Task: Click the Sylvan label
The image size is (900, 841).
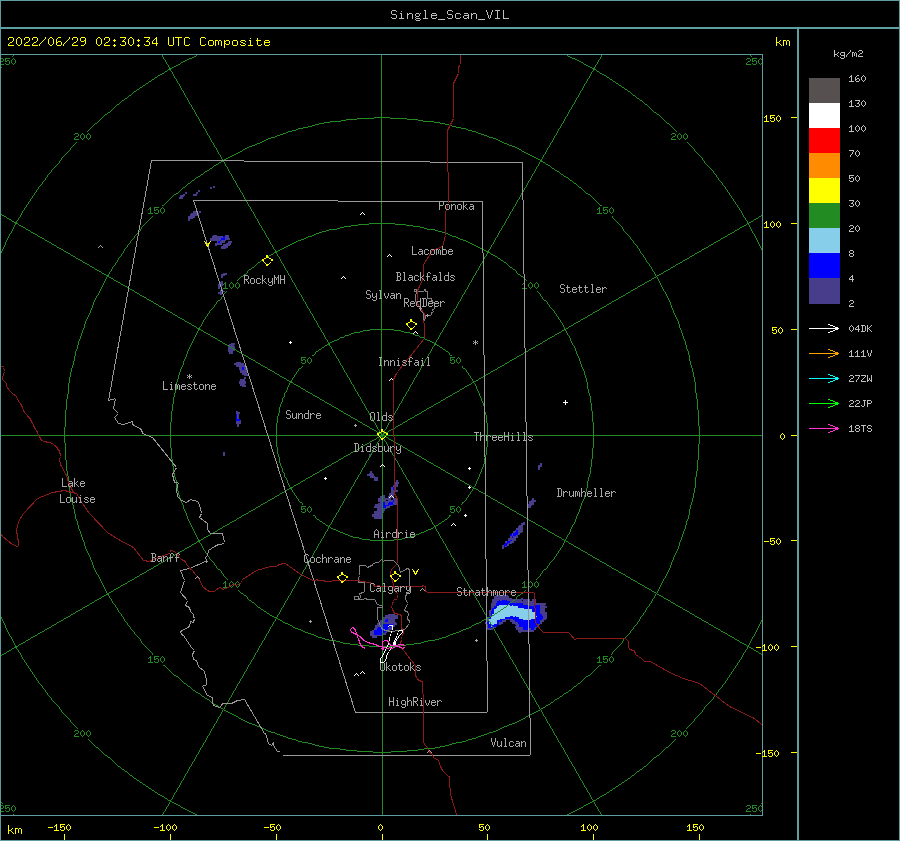Action: (x=383, y=295)
